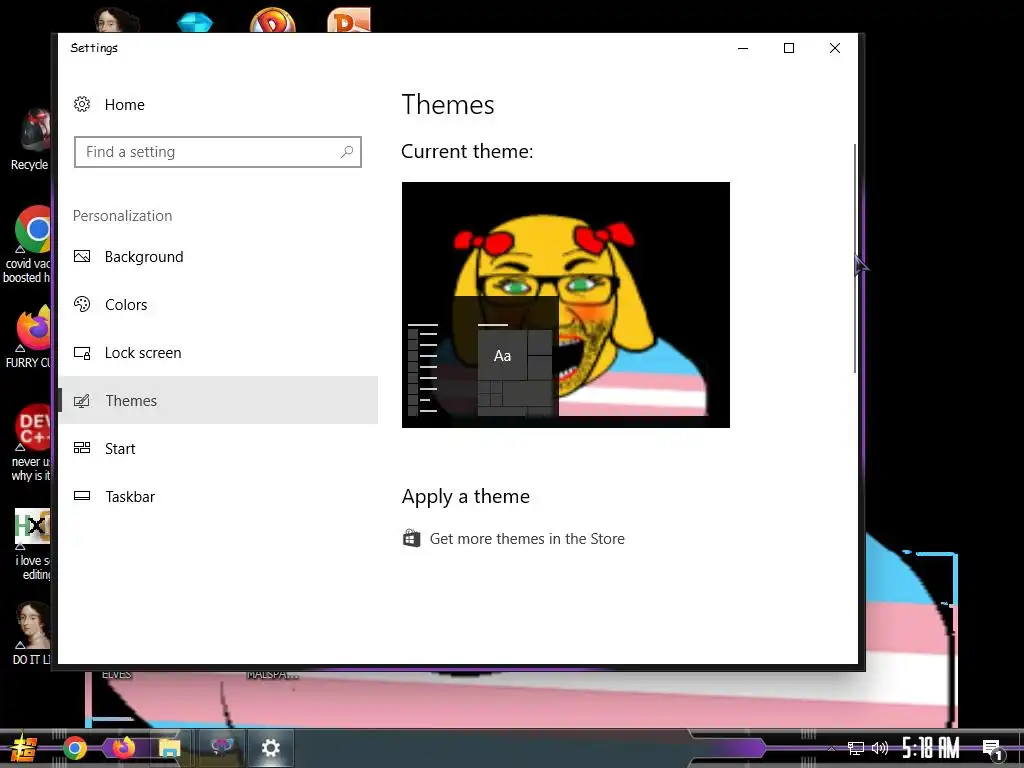1024x768 pixels.
Task: Open File Explorer from the taskbar
Action: (x=169, y=748)
